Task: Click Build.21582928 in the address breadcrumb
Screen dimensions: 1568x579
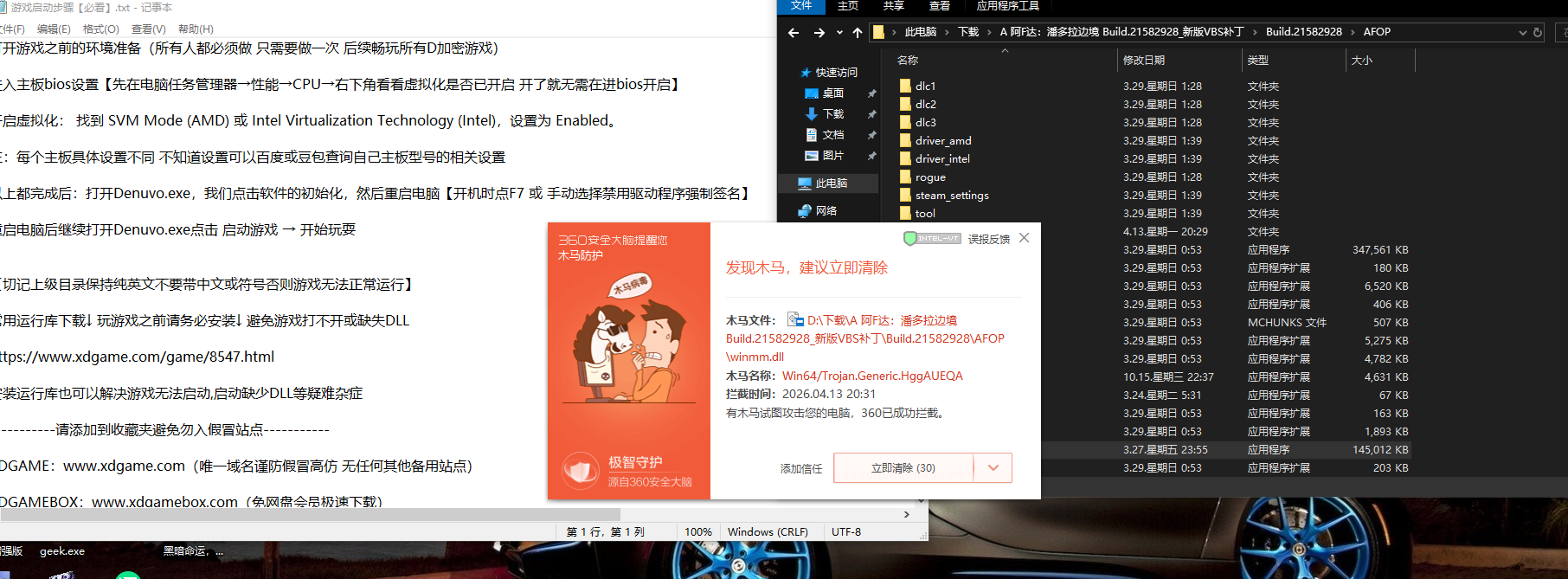Action: pos(1303,32)
